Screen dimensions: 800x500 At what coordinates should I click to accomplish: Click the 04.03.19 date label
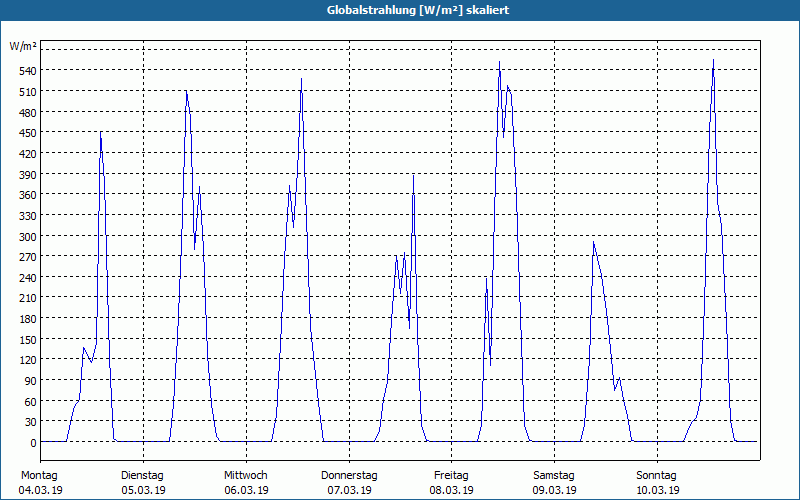coord(40,490)
